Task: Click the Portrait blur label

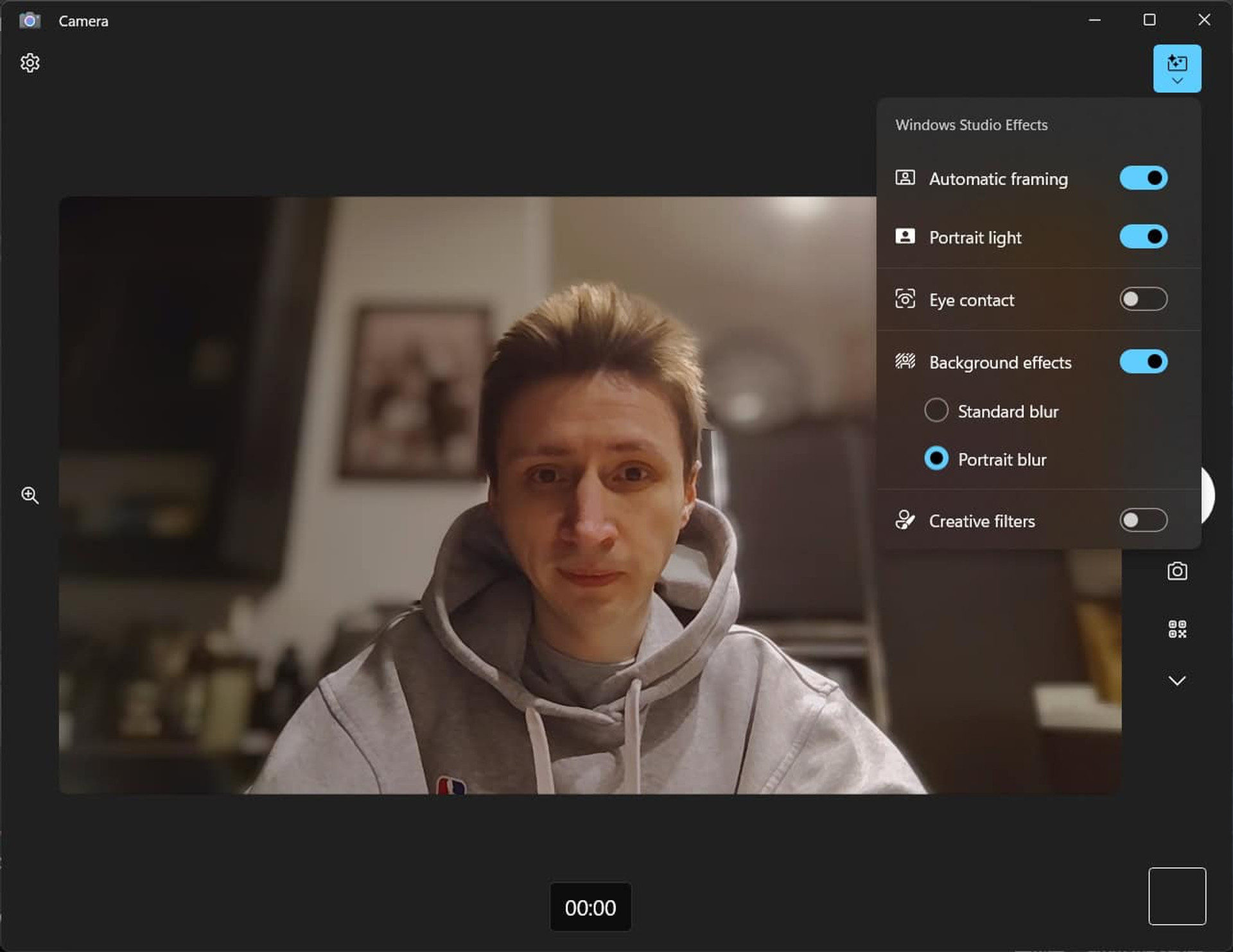Action: point(1002,460)
